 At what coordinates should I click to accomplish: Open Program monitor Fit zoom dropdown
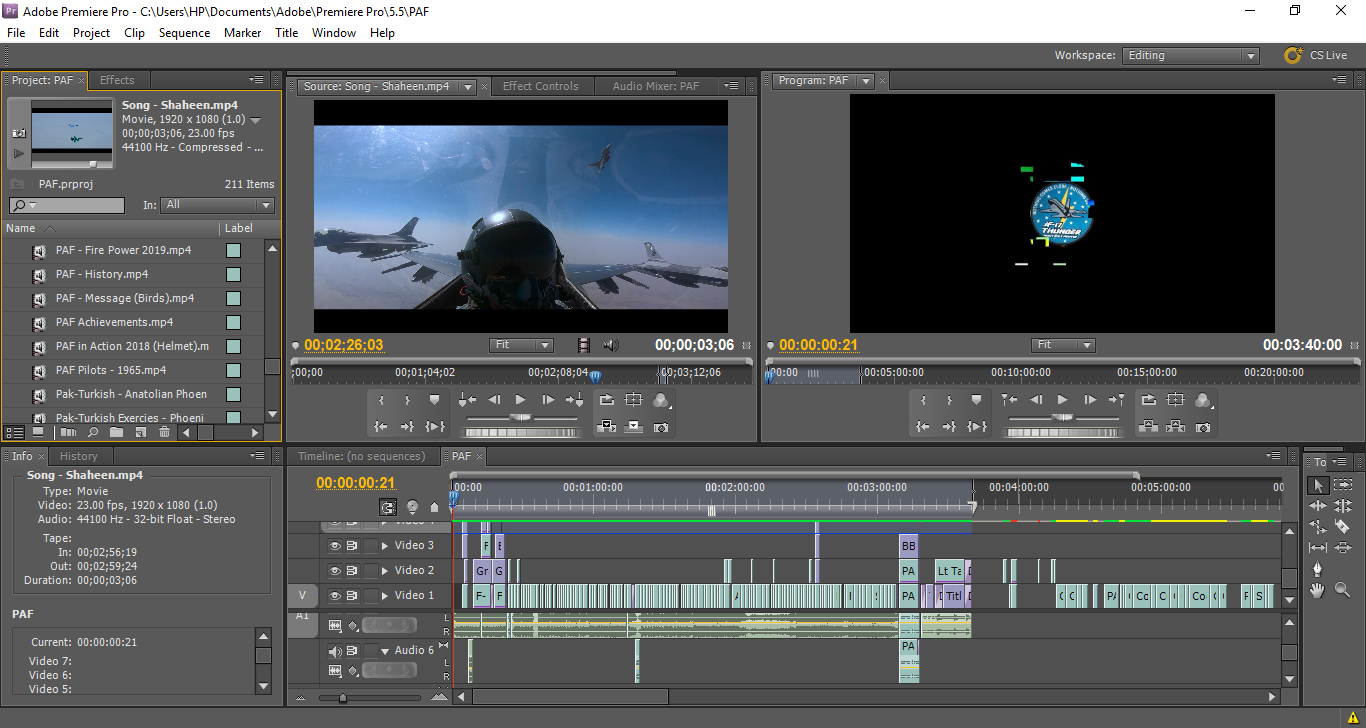(x=1063, y=345)
